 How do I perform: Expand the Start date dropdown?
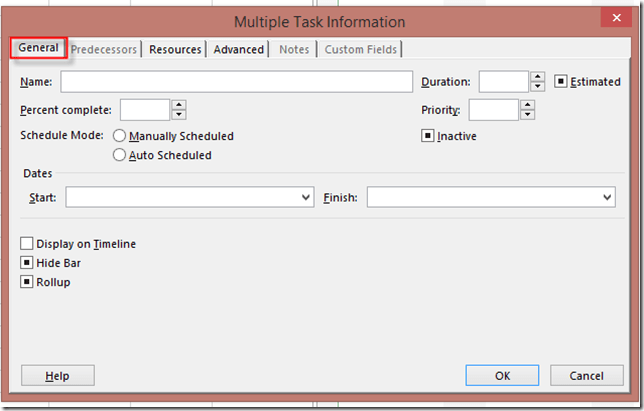click(x=306, y=198)
